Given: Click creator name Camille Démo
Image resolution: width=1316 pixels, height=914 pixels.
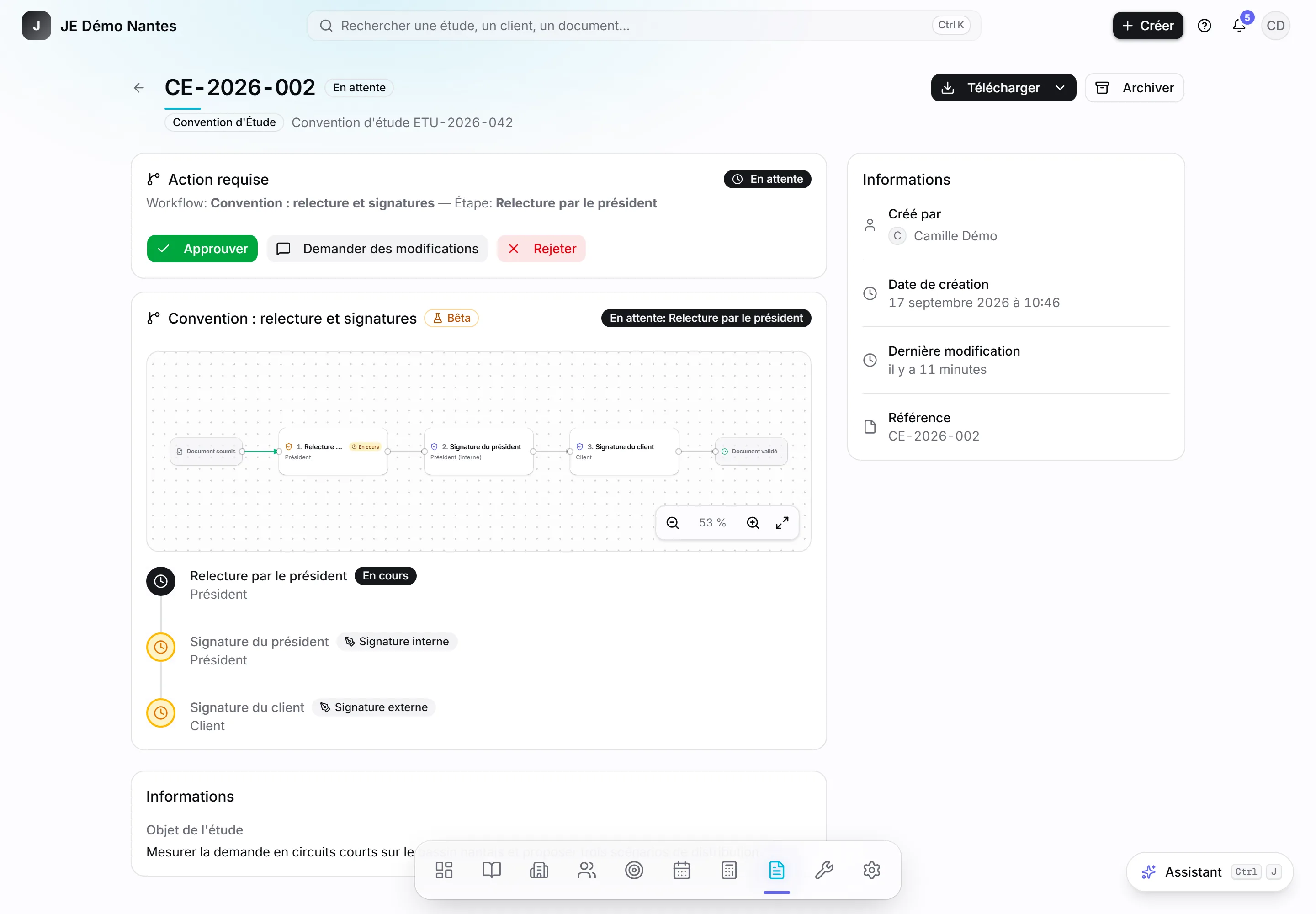Looking at the screenshot, I should coord(955,236).
